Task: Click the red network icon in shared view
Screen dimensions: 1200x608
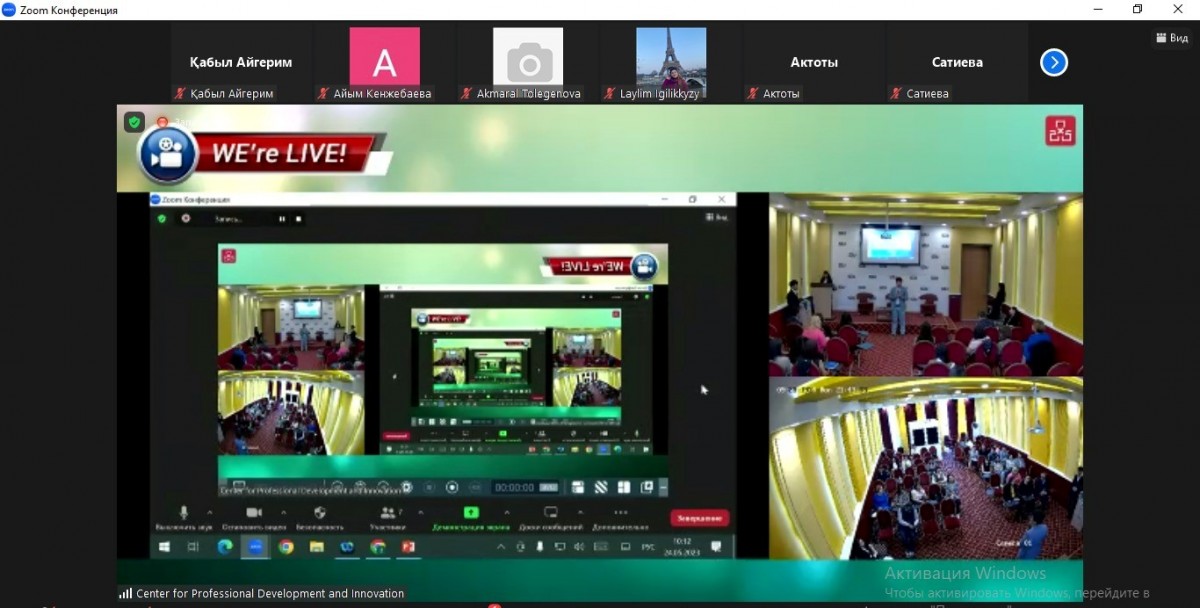Action: 1060,131
